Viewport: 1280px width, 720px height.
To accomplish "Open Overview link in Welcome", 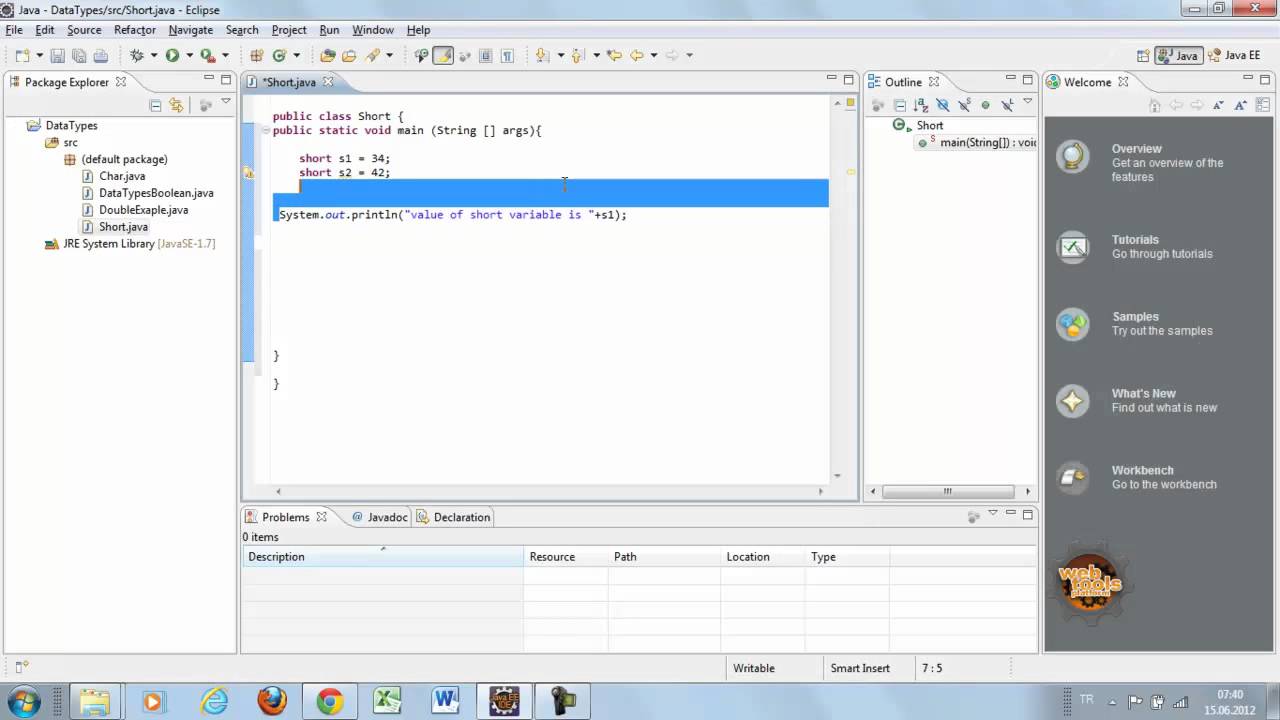I will 1137,149.
